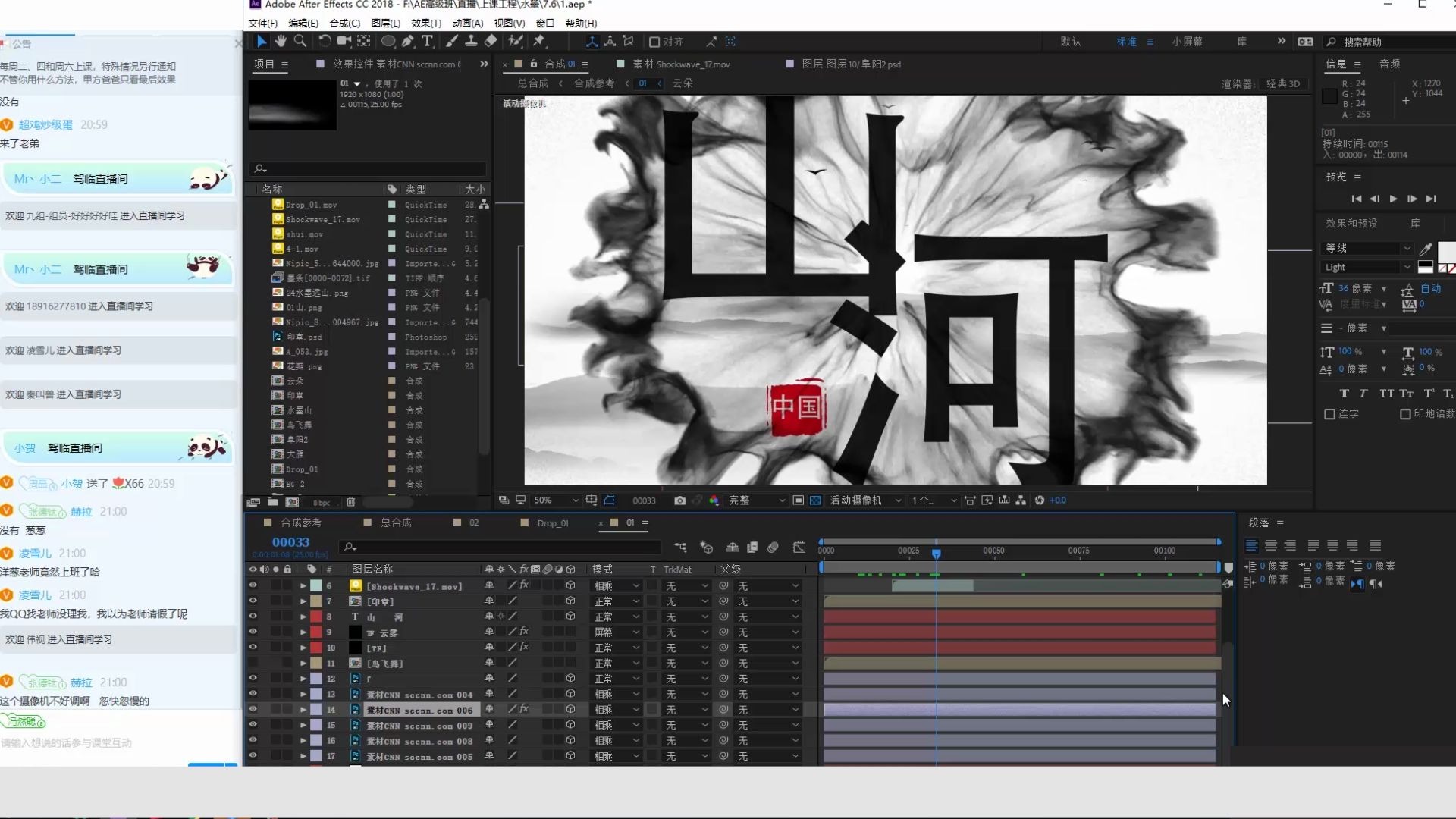Hide the 印章 layer 7
This screenshot has width=1456, height=819.
tap(253, 601)
